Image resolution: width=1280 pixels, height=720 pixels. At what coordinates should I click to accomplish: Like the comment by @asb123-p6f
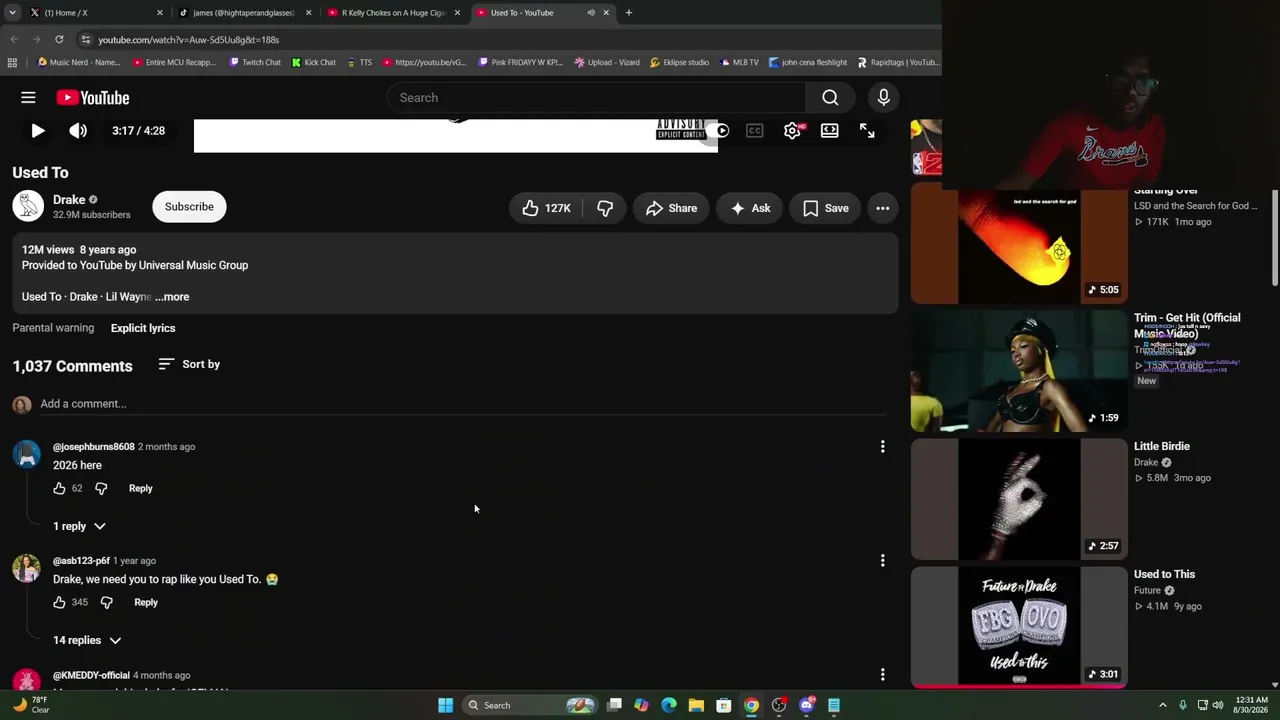pos(59,602)
